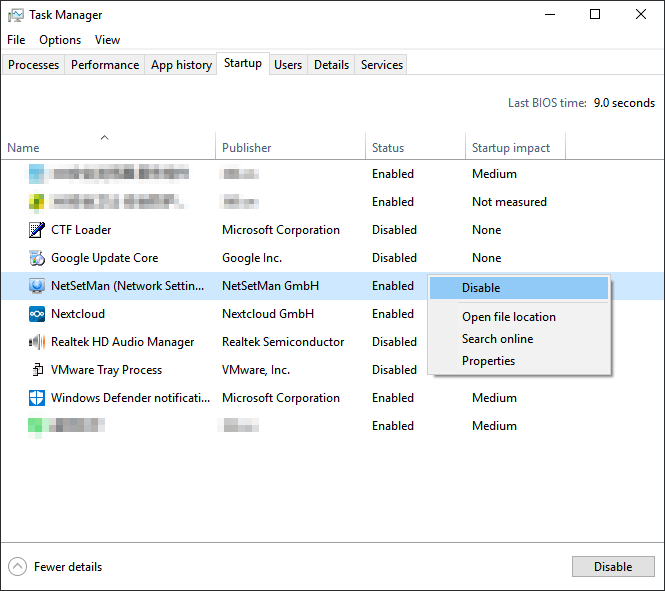This screenshot has width=665, height=591.
Task: Click the CTF Loader icon
Action: click(x=36, y=230)
